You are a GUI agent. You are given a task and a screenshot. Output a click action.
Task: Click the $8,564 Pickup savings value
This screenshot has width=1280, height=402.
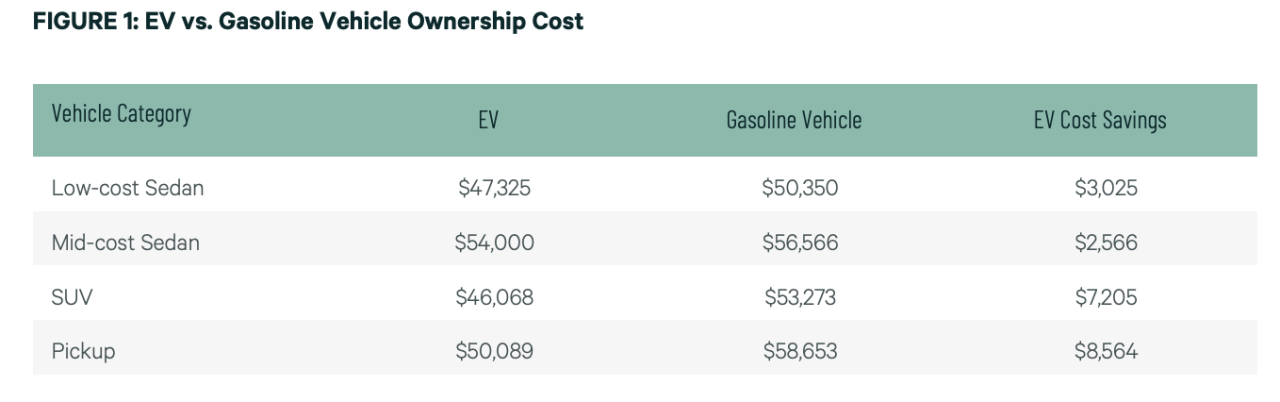1105,352
